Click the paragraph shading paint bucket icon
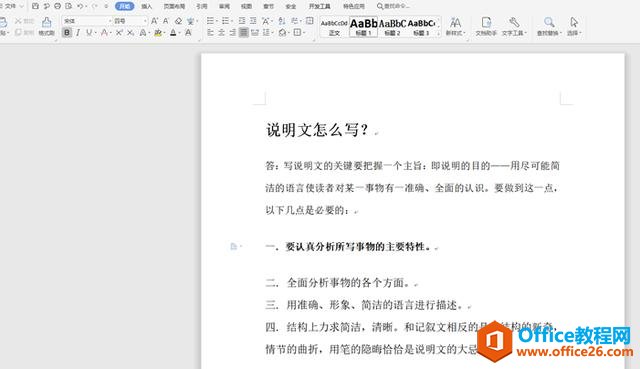 point(282,33)
